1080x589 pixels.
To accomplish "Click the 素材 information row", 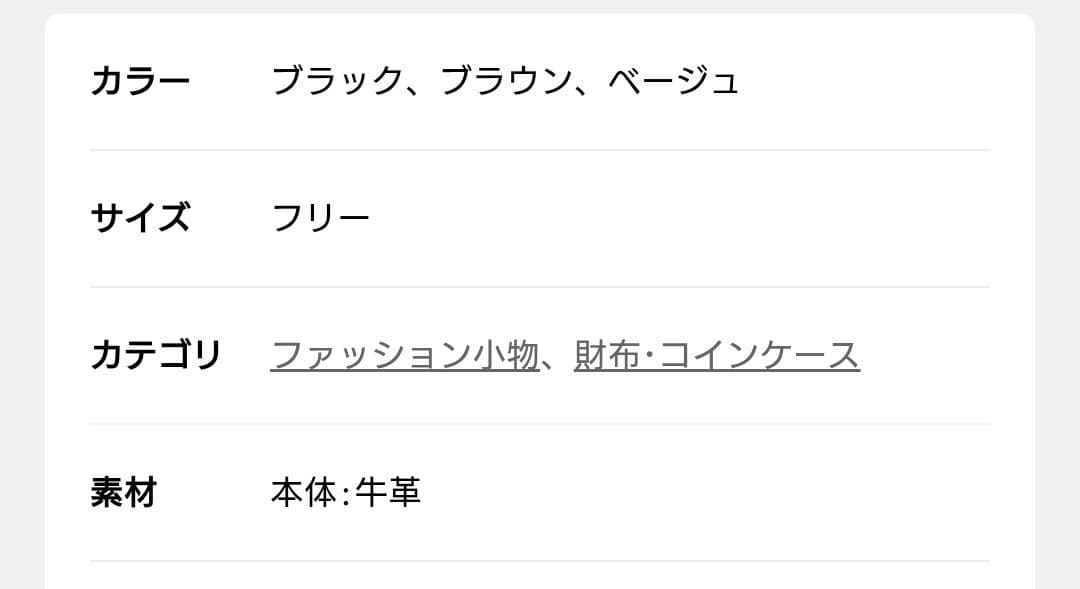I will coord(540,491).
